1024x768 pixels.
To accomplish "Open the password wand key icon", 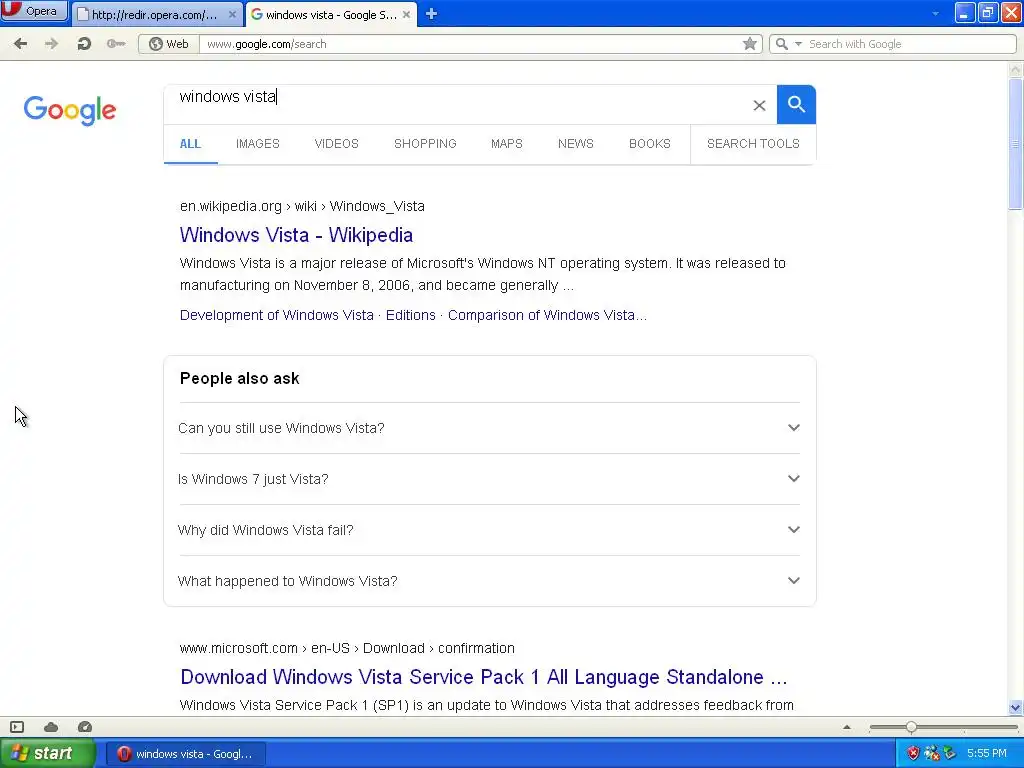I will (116, 44).
